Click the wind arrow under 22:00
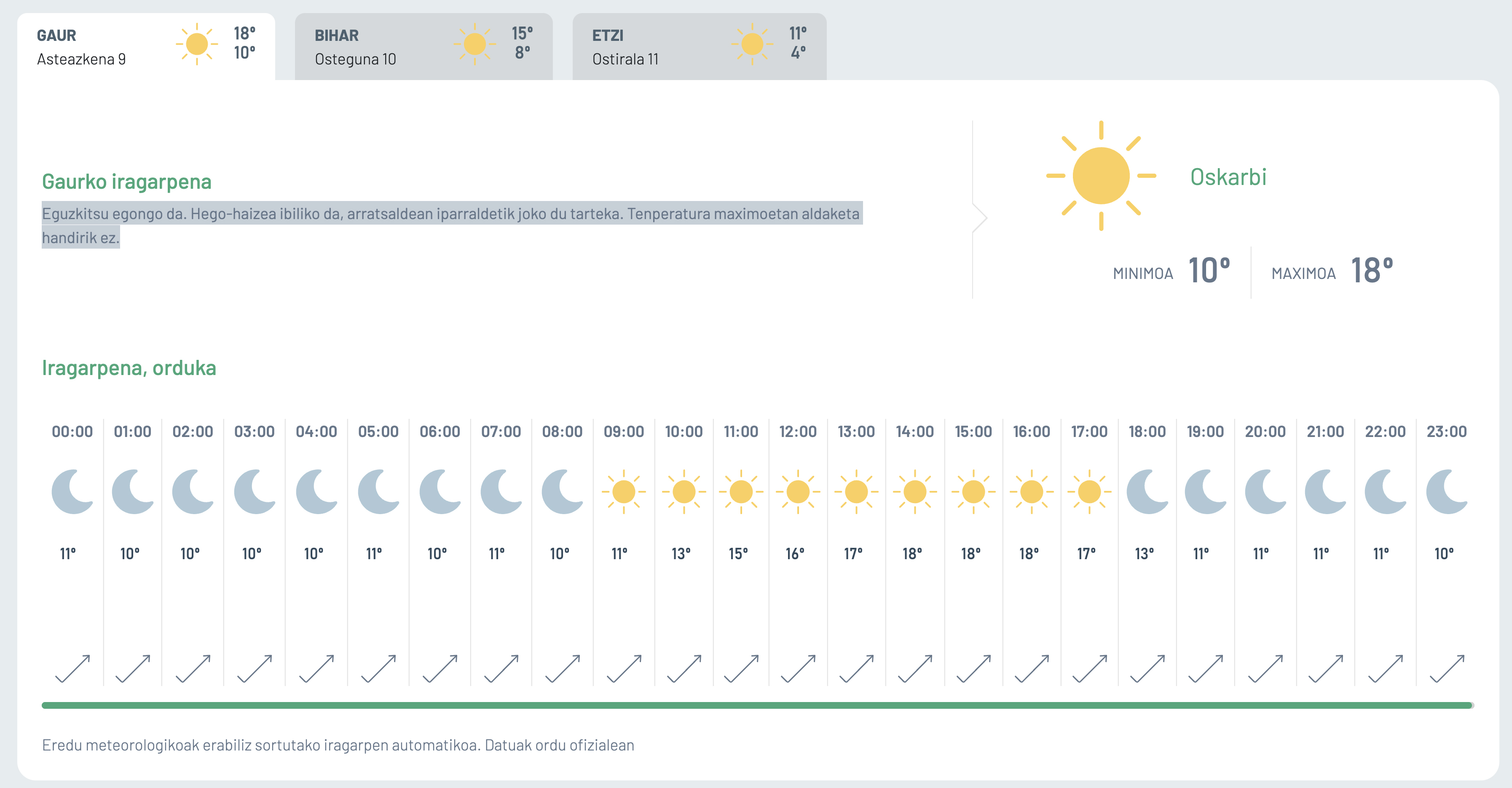 (x=1385, y=669)
